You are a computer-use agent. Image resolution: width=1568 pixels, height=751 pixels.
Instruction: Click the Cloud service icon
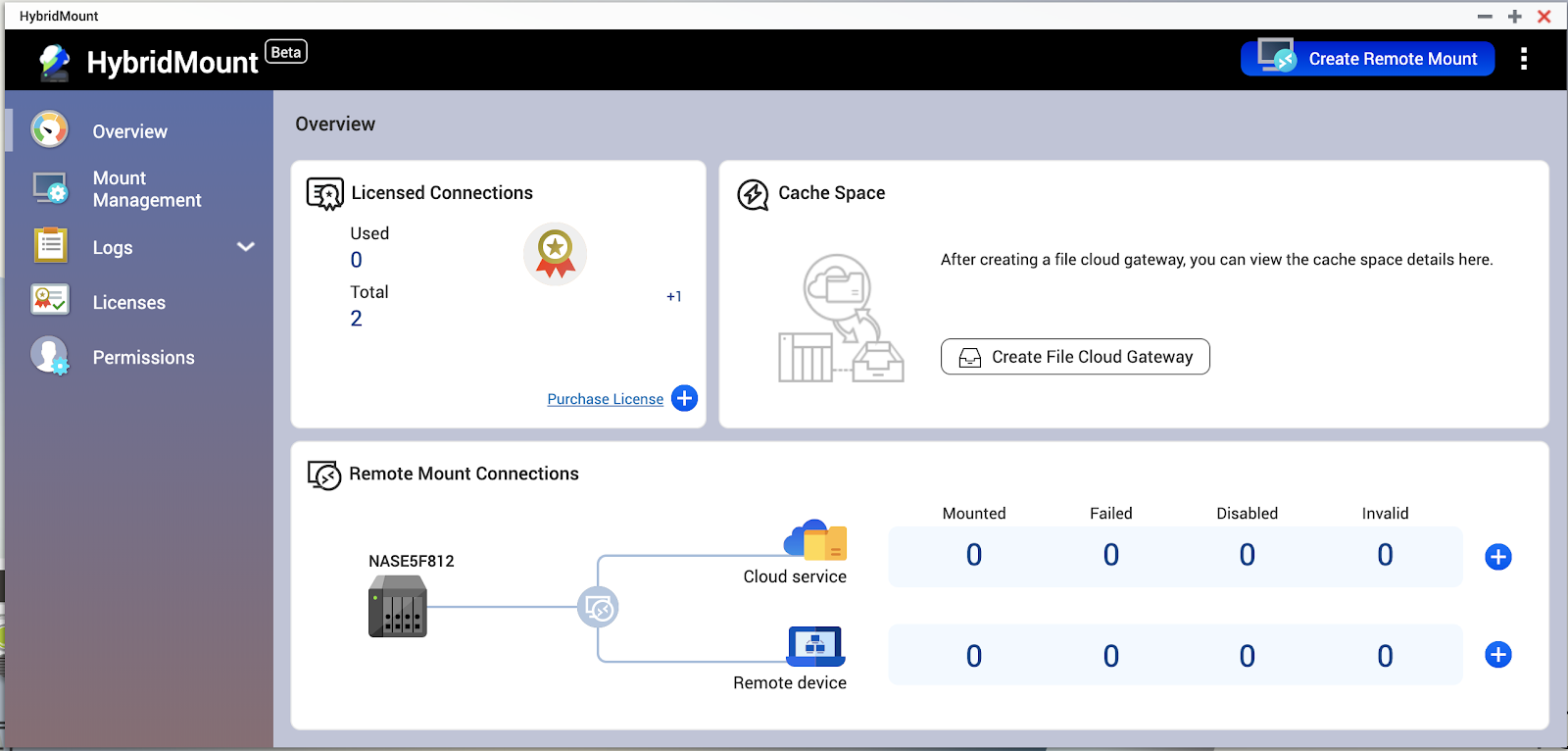815,540
